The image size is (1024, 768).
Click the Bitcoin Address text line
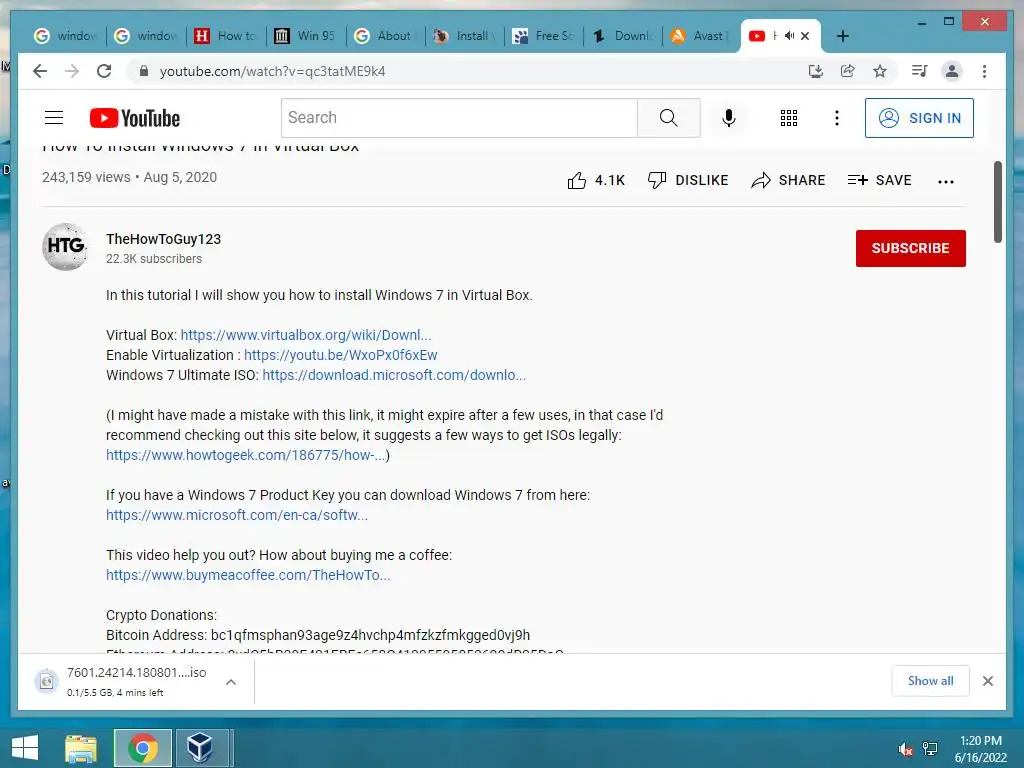[318, 635]
